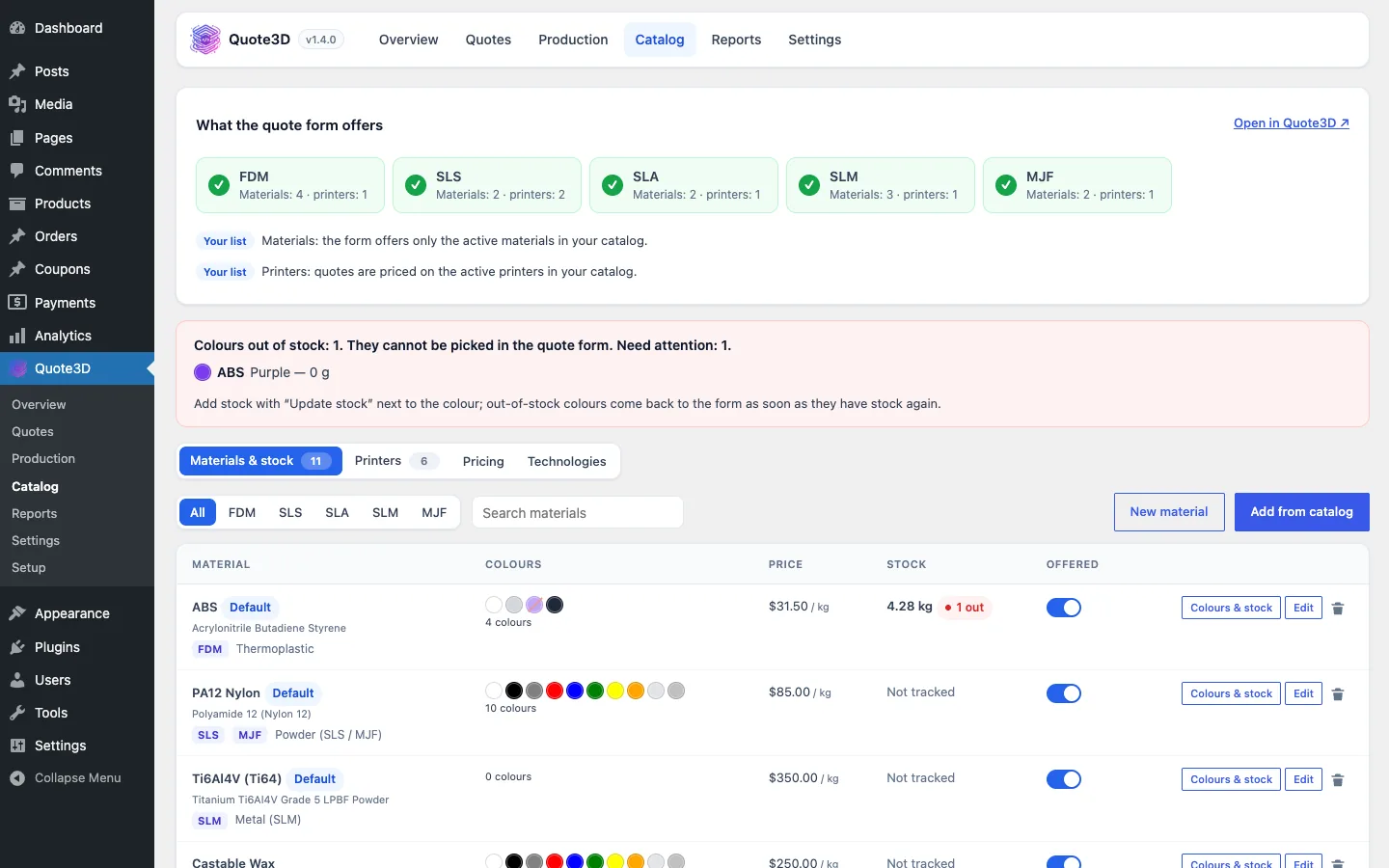Switch to the Overview tab in header

[408, 40]
